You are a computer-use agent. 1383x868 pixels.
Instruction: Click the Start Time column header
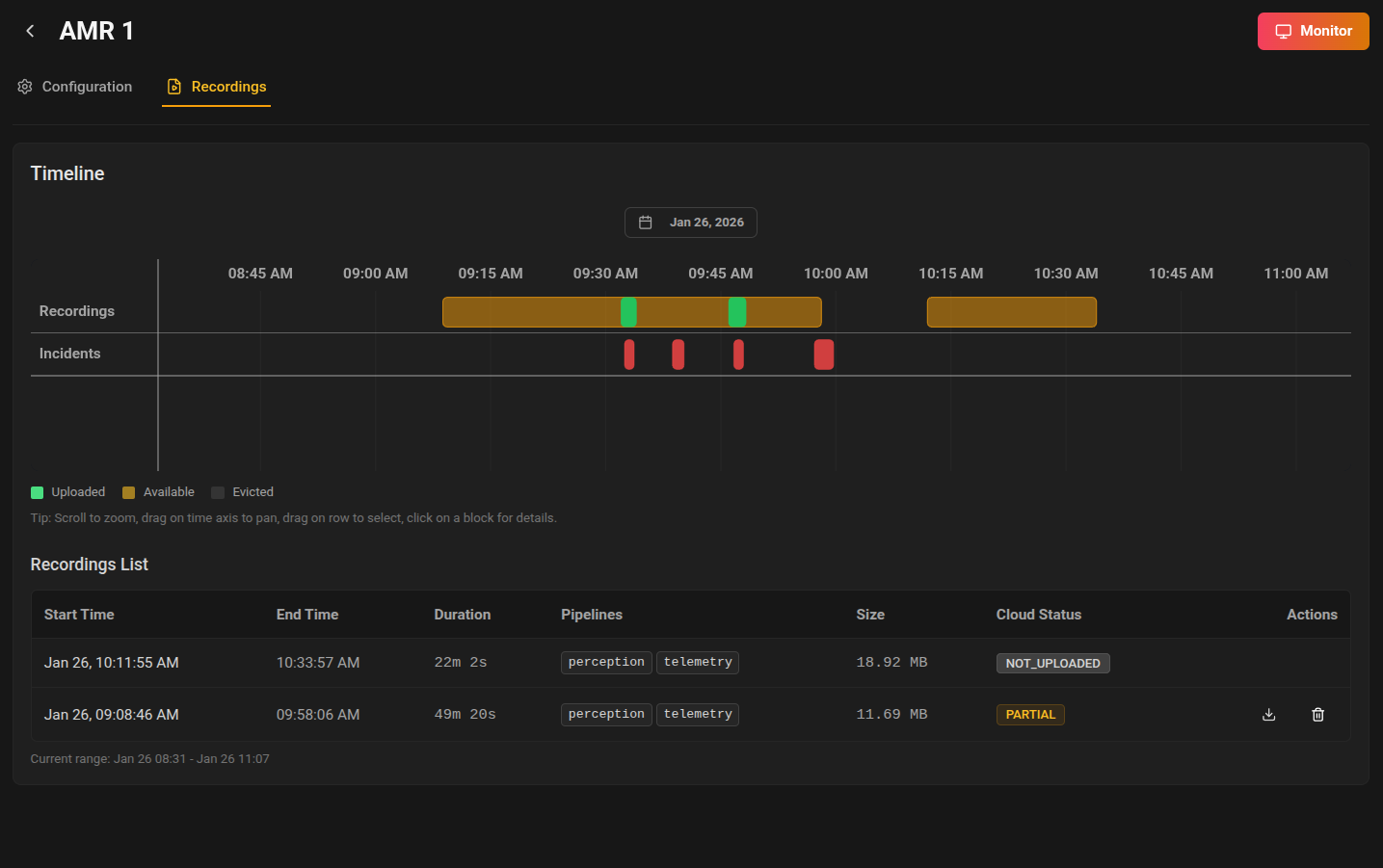(x=79, y=615)
